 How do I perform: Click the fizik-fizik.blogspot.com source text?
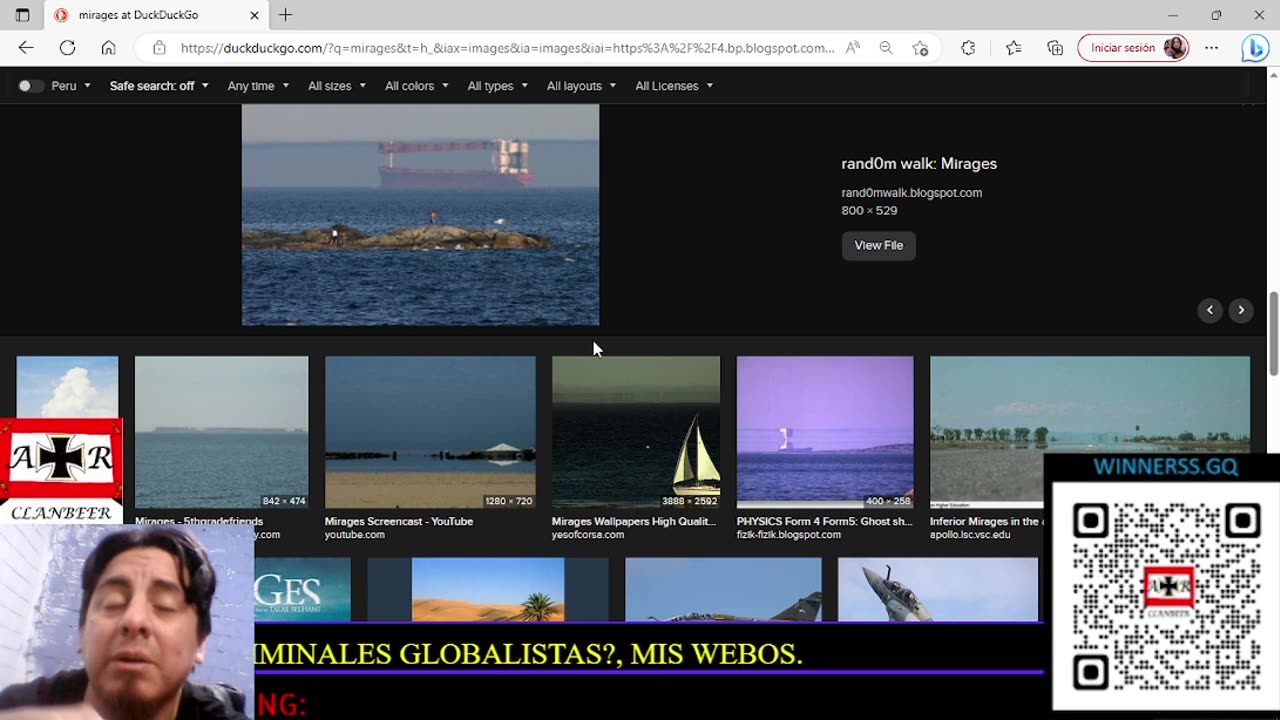789,535
